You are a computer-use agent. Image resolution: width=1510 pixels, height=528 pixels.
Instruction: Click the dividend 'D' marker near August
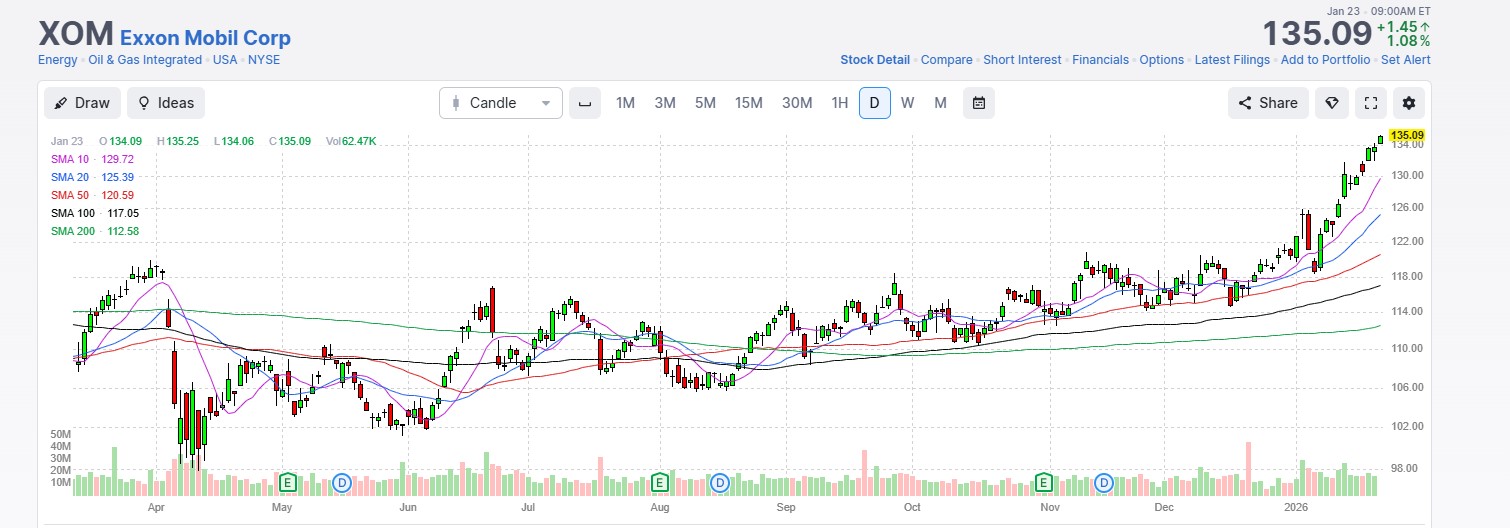(x=719, y=483)
